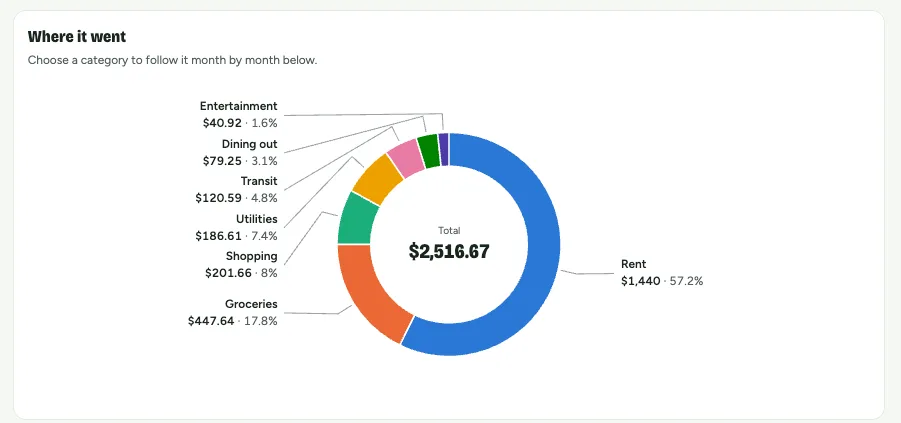Click the Utilities category label
Viewport: 901px width, 423px height.
(257, 218)
